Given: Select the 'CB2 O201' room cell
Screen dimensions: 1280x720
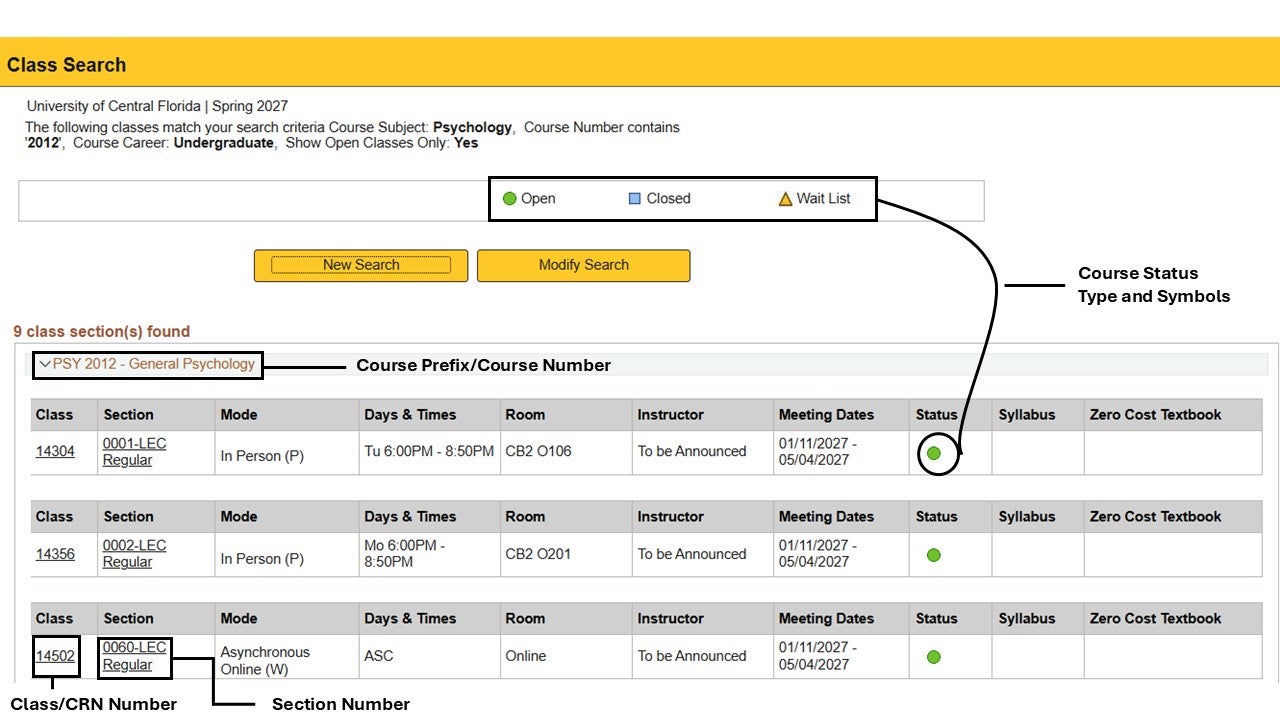Looking at the screenshot, I should tap(565, 554).
